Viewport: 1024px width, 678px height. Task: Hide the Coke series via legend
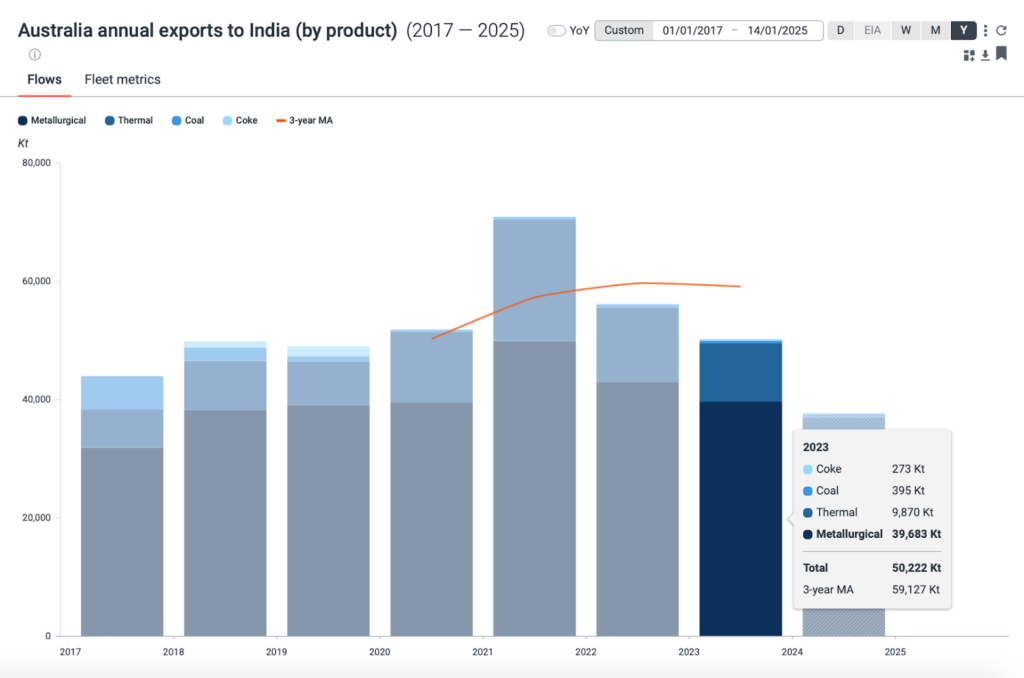240,120
